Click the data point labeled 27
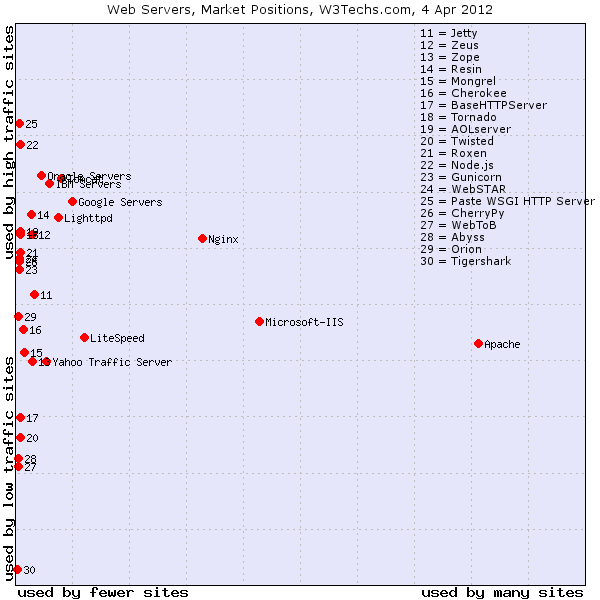The height and width of the screenshot is (600, 600). click(x=18, y=466)
